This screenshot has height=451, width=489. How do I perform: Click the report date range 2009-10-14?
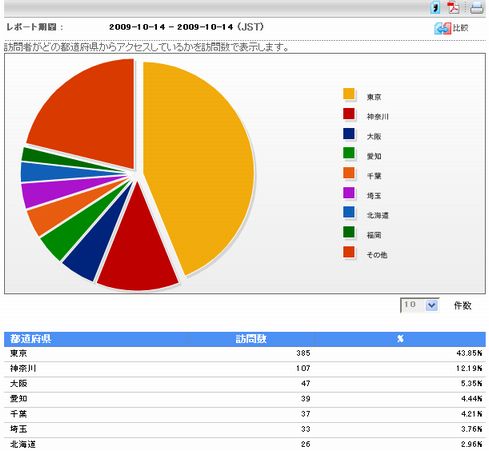coord(186,27)
